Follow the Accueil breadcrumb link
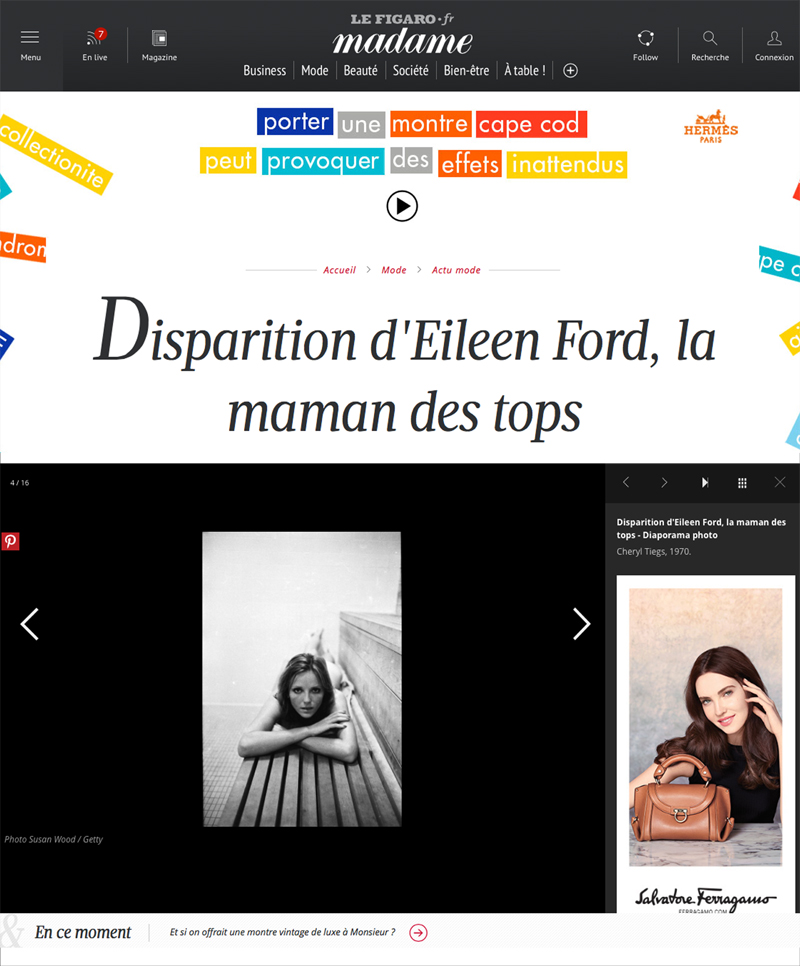 tap(339, 270)
